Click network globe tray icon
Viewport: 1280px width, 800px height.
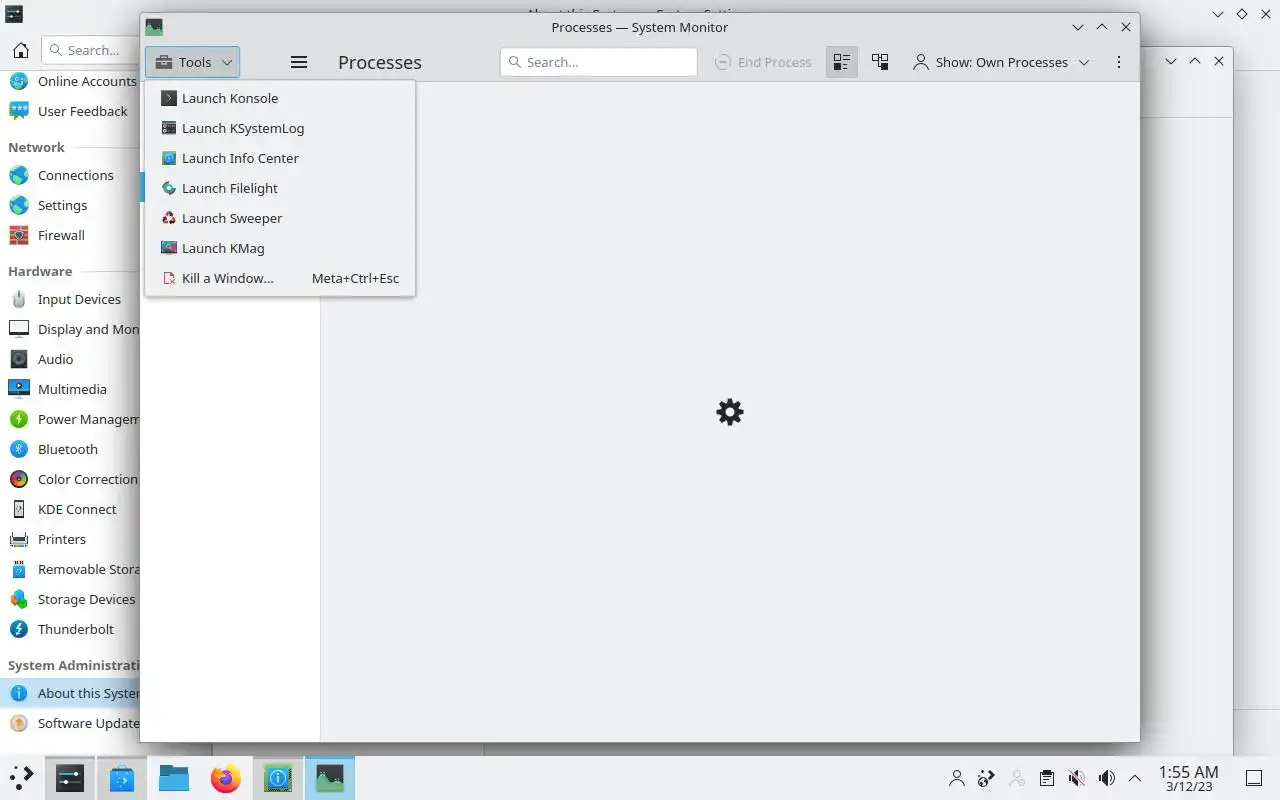[987, 778]
